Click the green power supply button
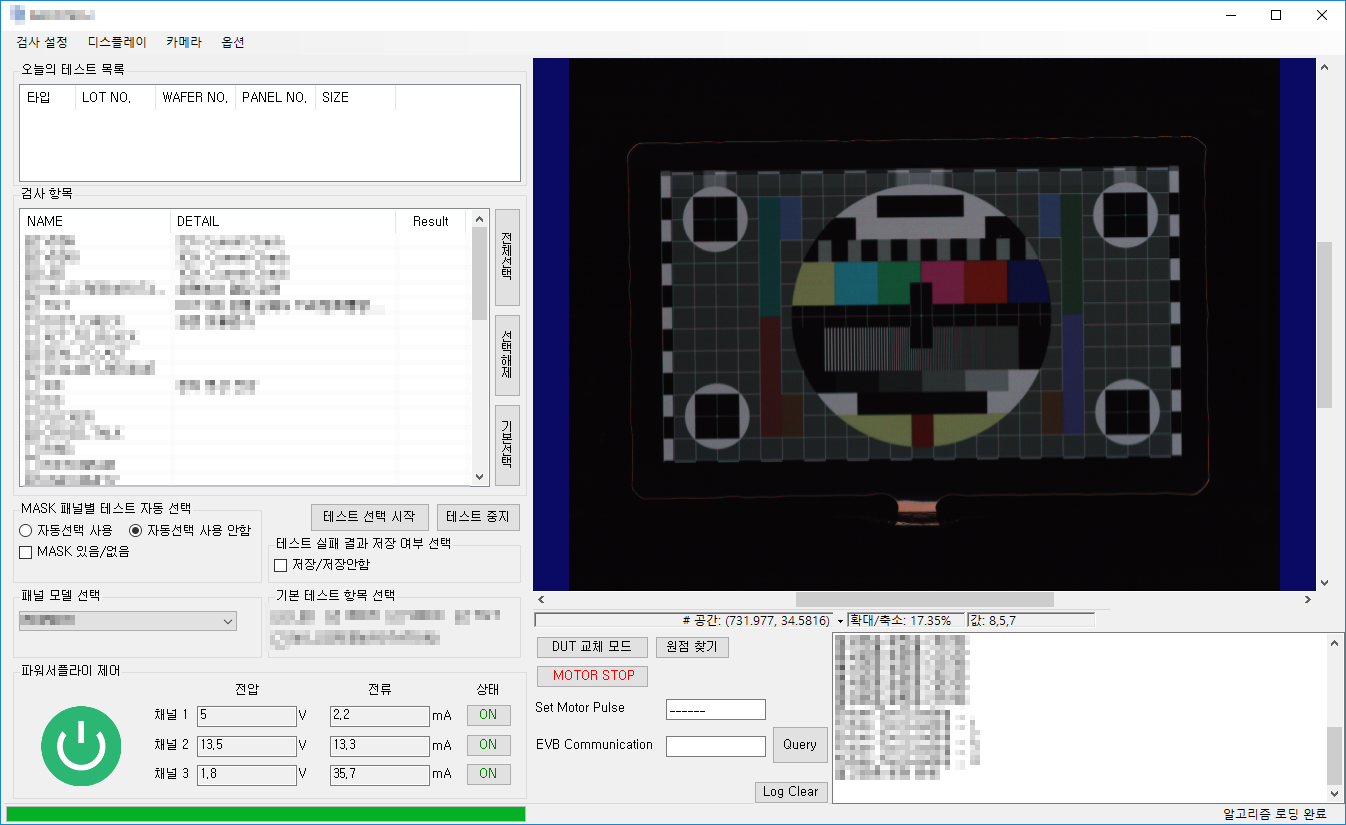This screenshot has height=825, width=1346. point(81,745)
